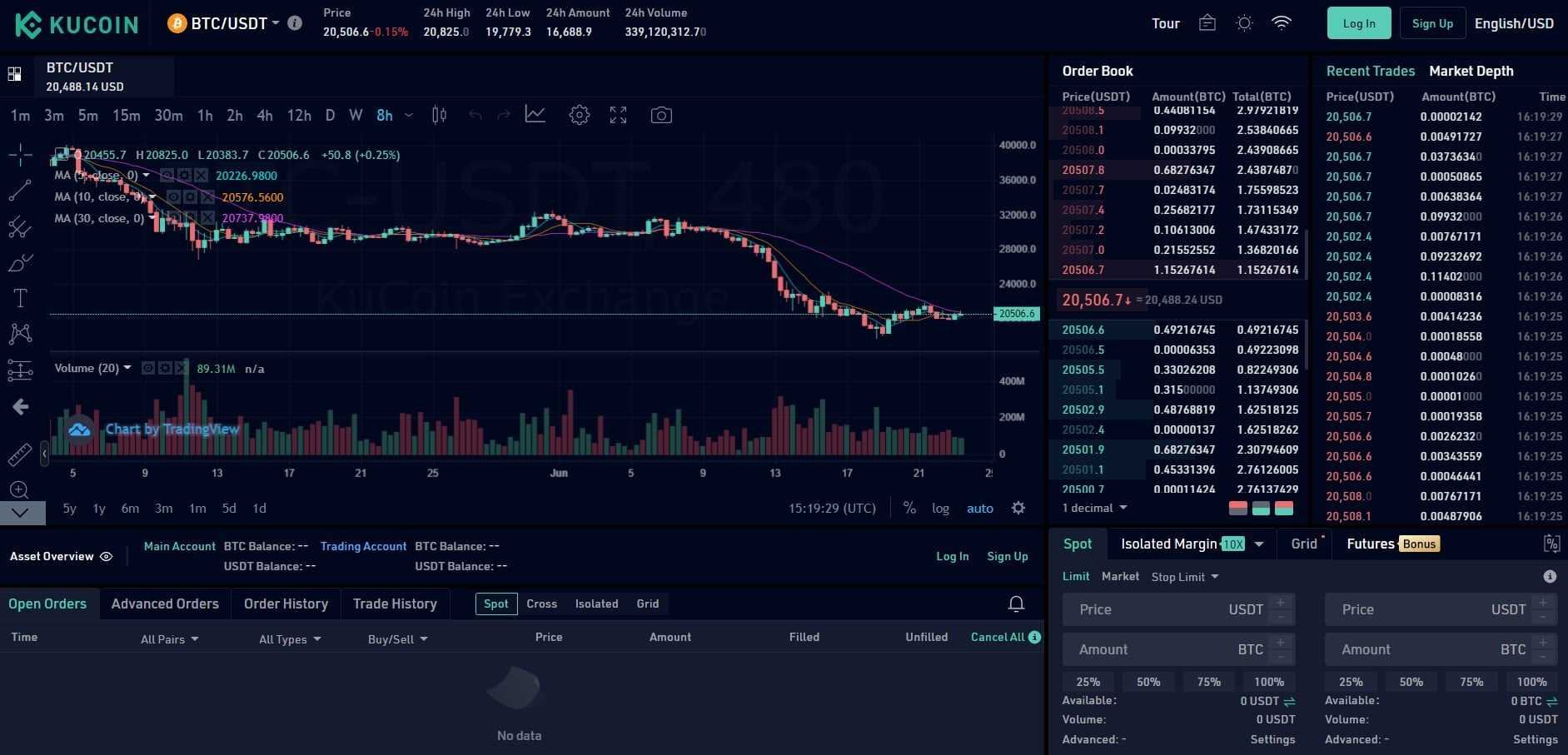
Task: Click the back arrow icon in chart sidebar
Action: click(20, 406)
